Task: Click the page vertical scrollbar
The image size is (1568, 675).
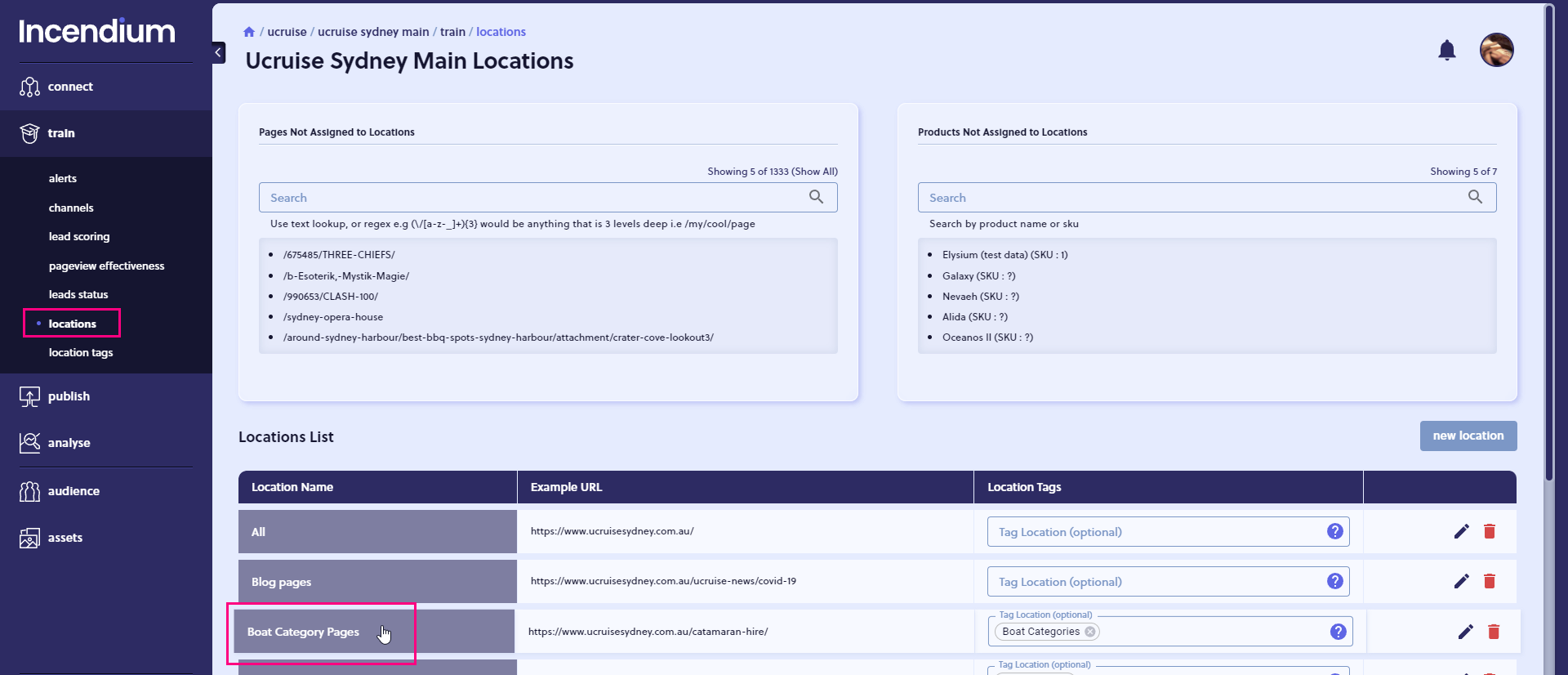Action: [1548, 245]
